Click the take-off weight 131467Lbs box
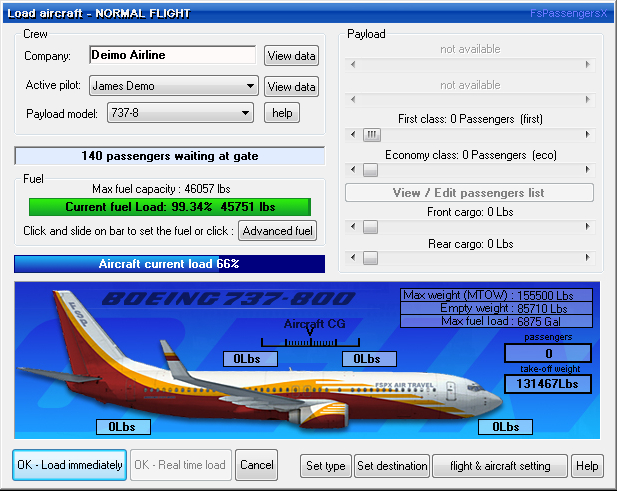This screenshot has height=491, width=617. point(548,384)
